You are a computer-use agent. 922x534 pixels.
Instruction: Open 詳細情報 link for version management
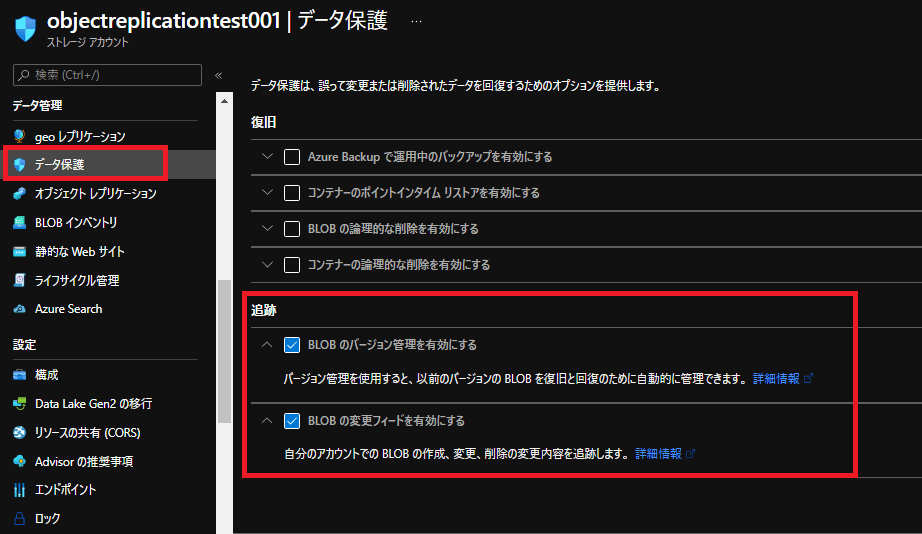coord(776,379)
